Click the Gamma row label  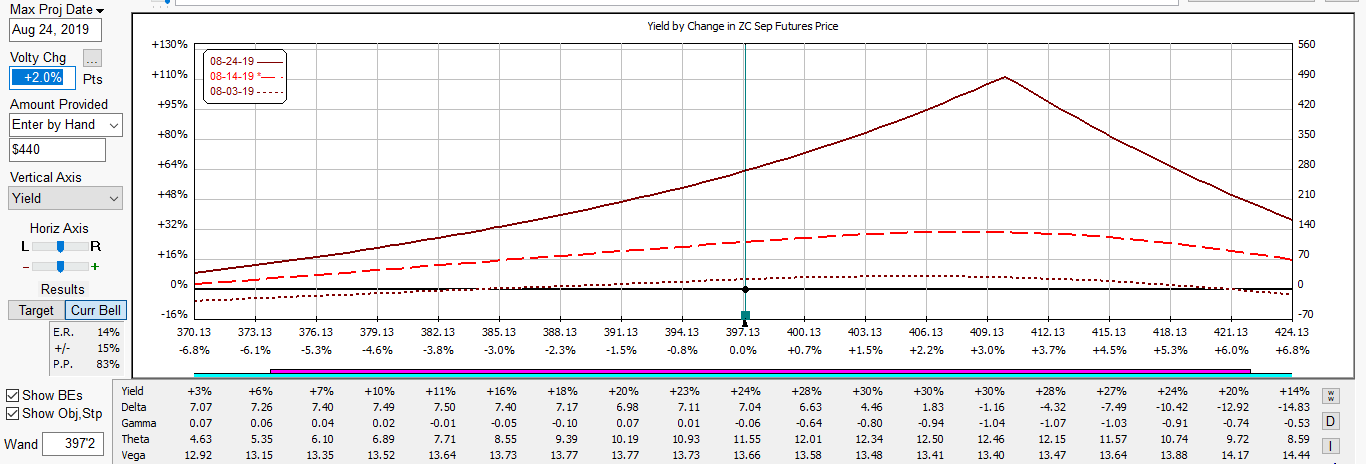[138, 423]
